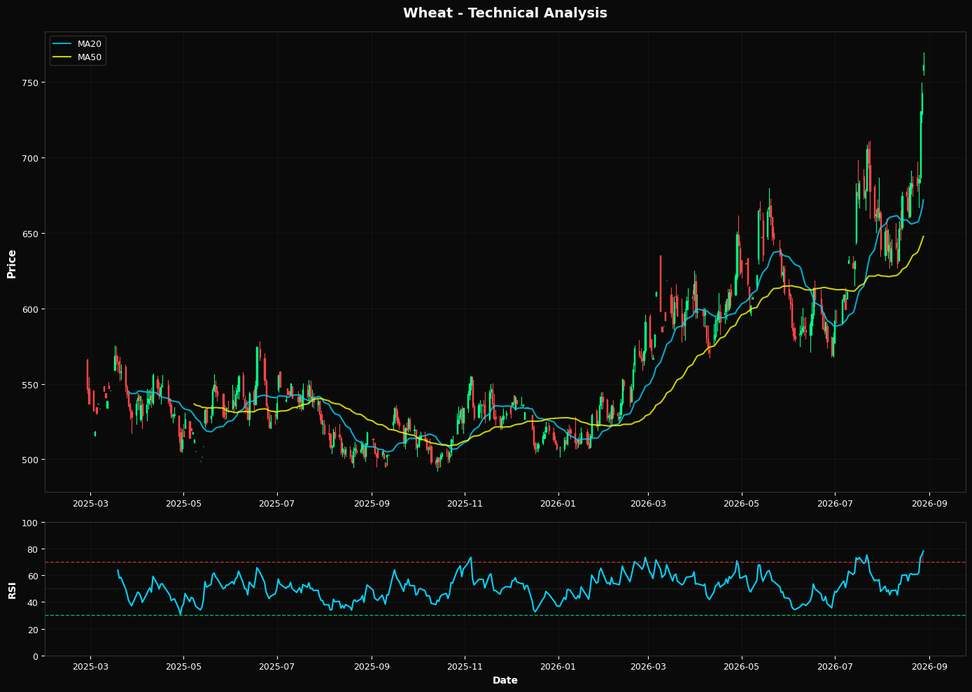Click the 2026-01 date tick under price chart
Image resolution: width=972 pixels, height=692 pixels.
point(558,503)
